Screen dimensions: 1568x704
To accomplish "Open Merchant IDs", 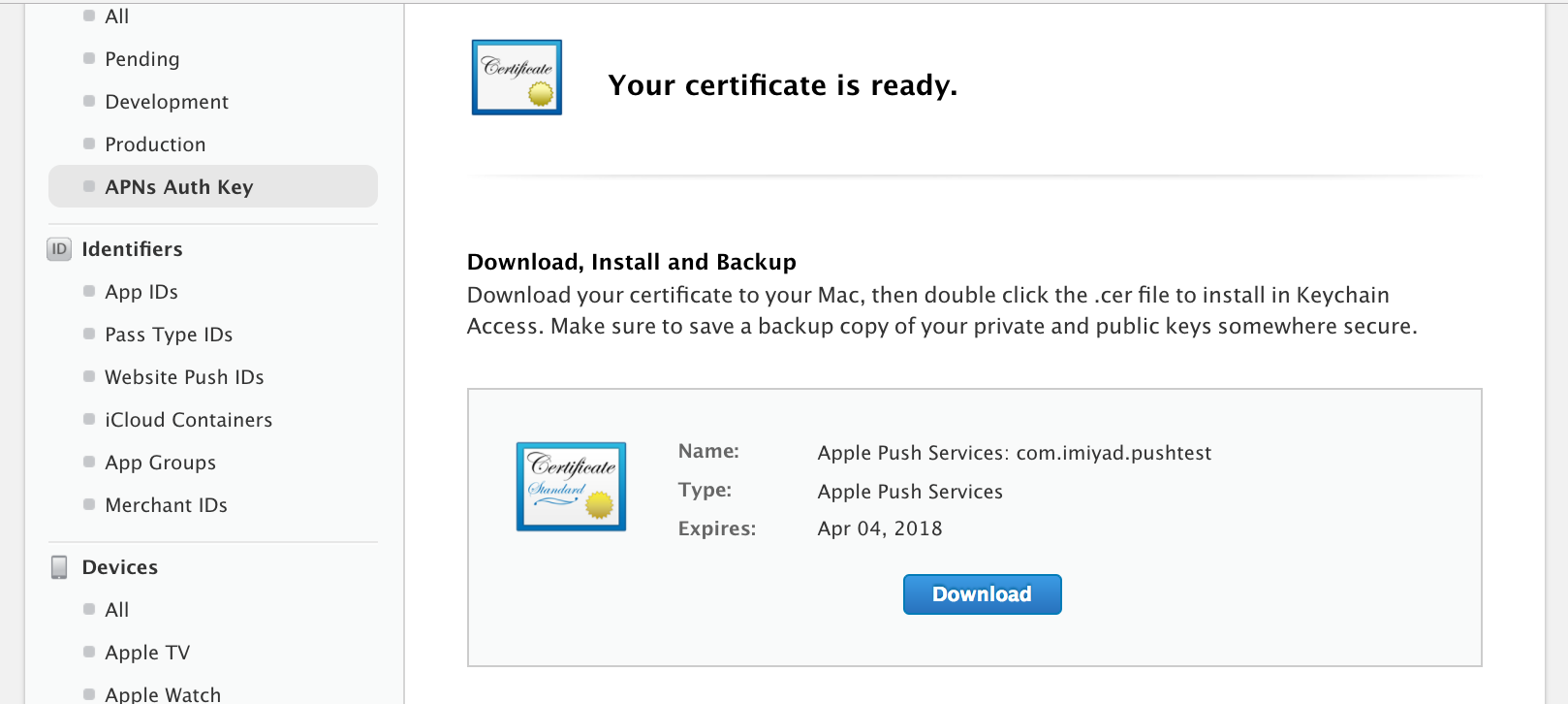I will [x=166, y=505].
